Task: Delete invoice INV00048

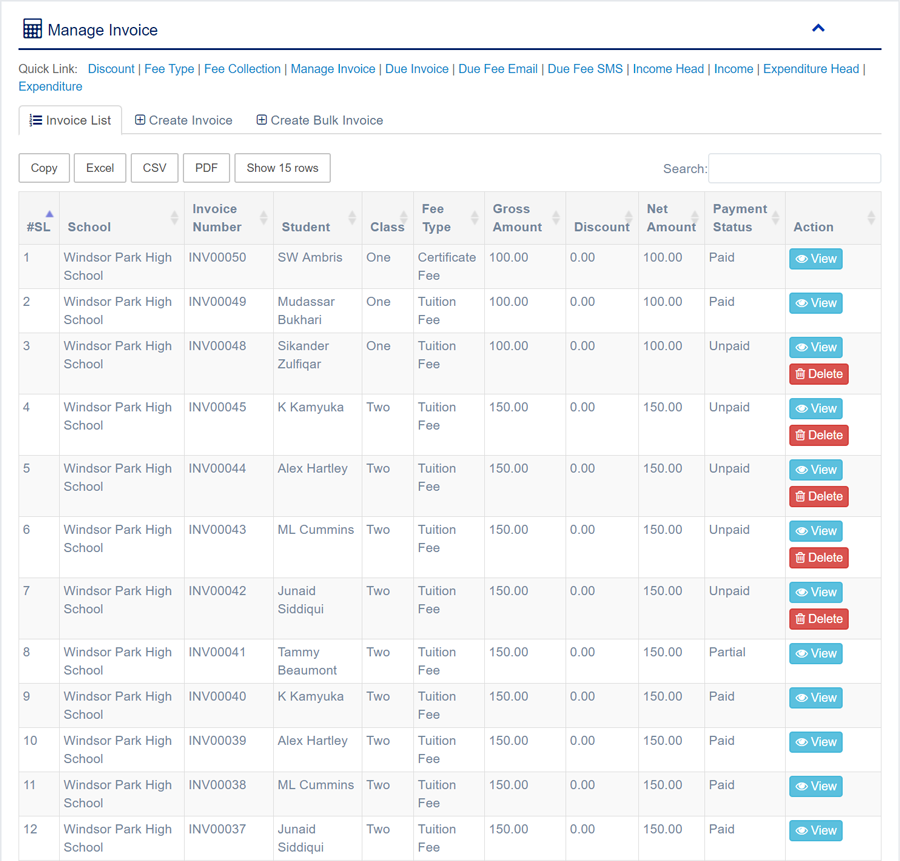Action: pyautogui.click(x=818, y=374)
